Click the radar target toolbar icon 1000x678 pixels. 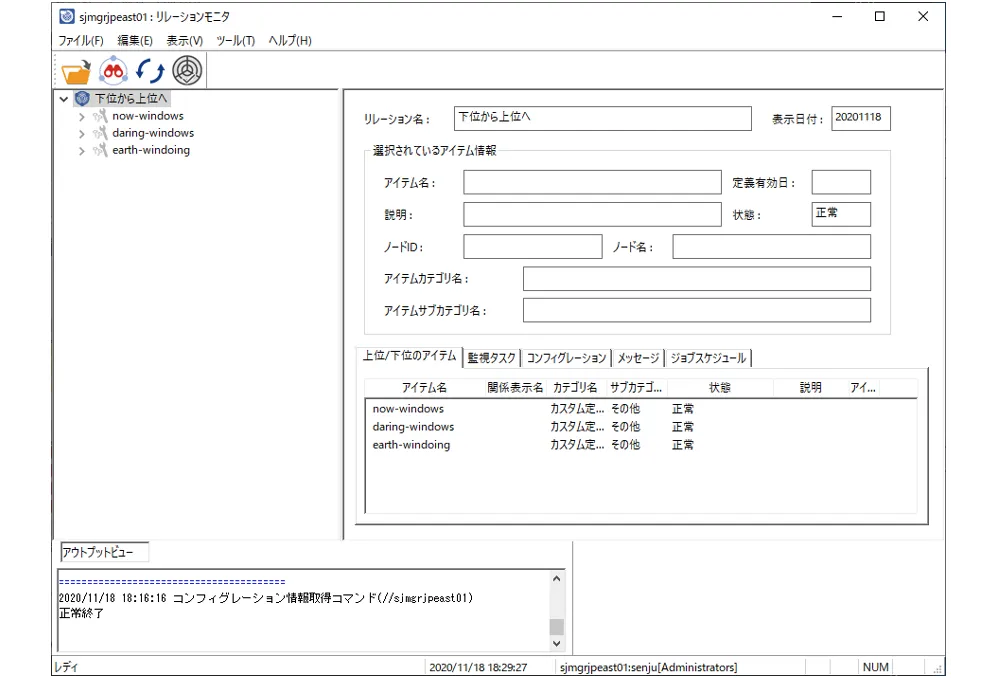pos(188,71)
